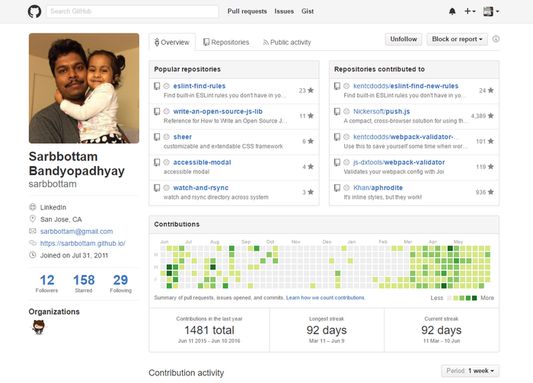The width and height of the screenshot is (533, 383).
Task: Open Pull requests in the top navigation
Action: coord(247,11)
